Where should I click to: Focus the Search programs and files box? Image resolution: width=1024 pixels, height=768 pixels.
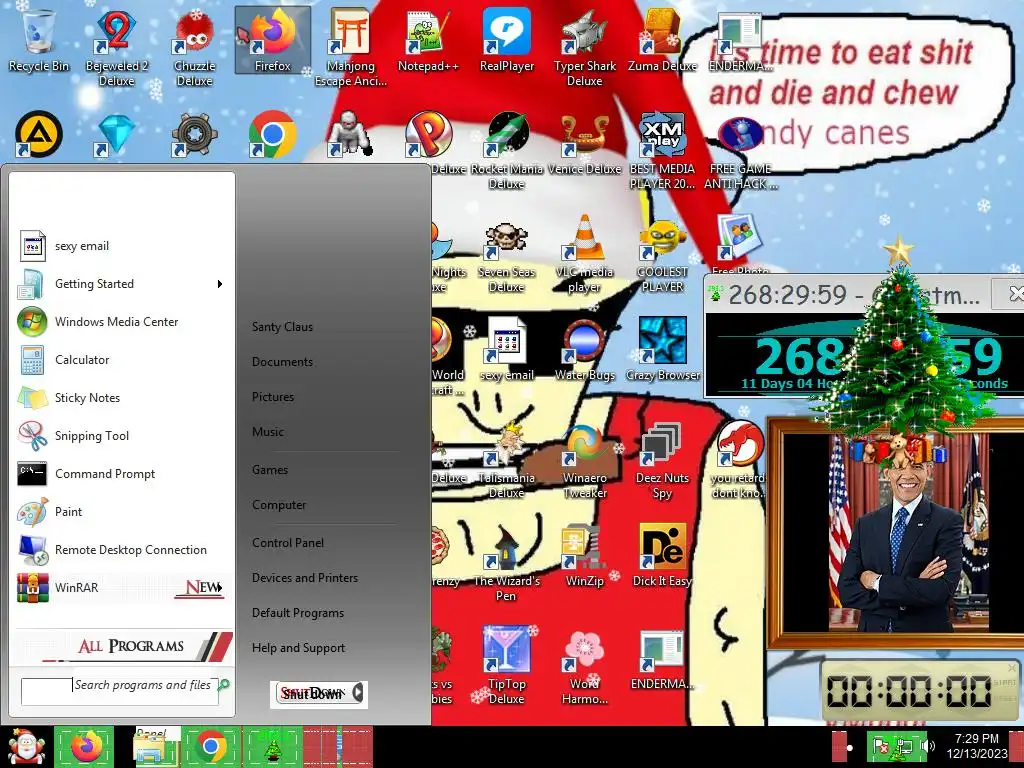(120, 692)
